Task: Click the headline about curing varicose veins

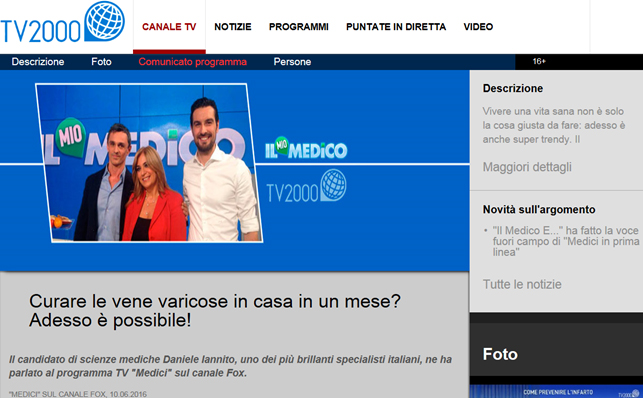Action: click(214, 311)
